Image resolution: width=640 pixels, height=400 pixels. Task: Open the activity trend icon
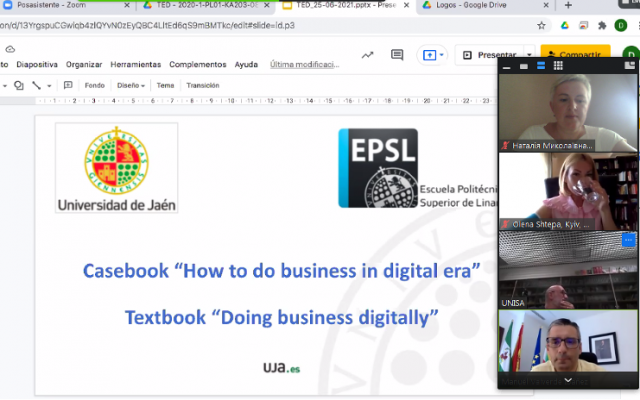(367, 55)
